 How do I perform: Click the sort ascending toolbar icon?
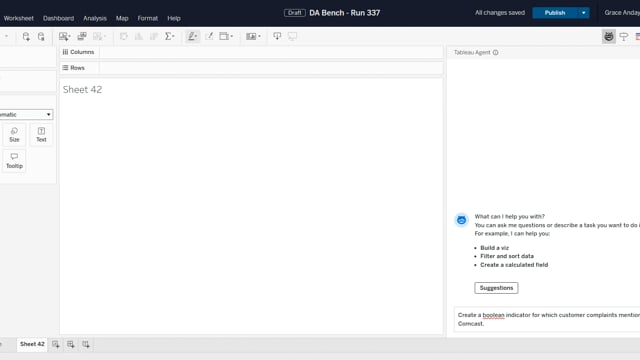[139, 36]
